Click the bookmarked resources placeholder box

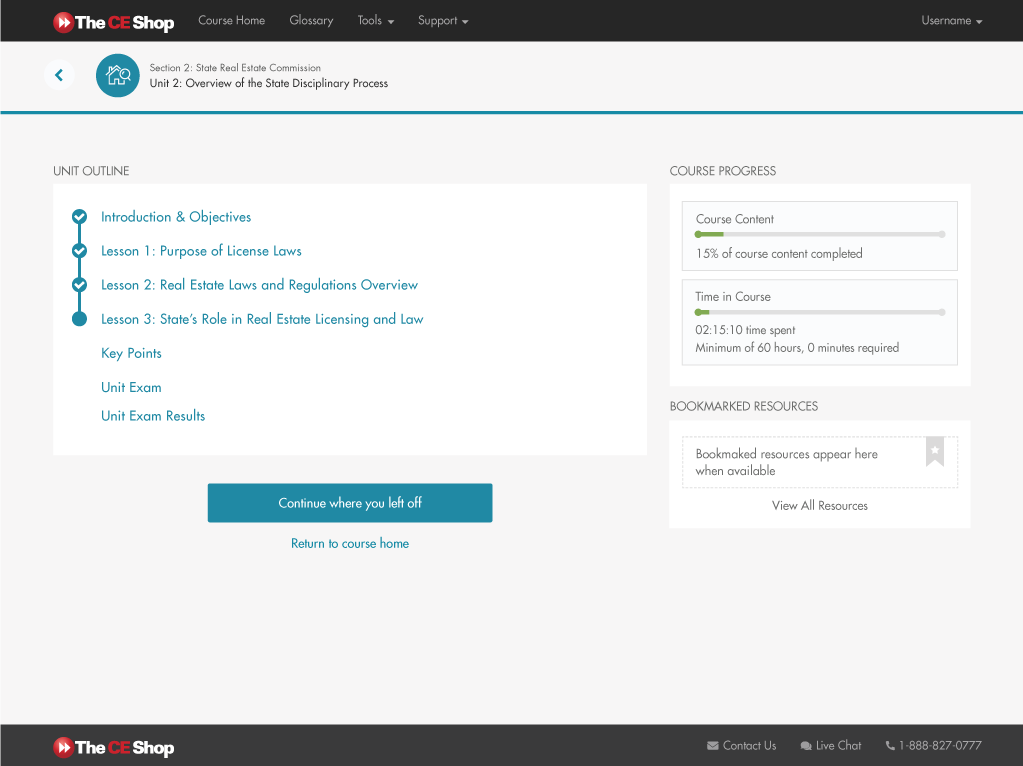click(819, 462)
